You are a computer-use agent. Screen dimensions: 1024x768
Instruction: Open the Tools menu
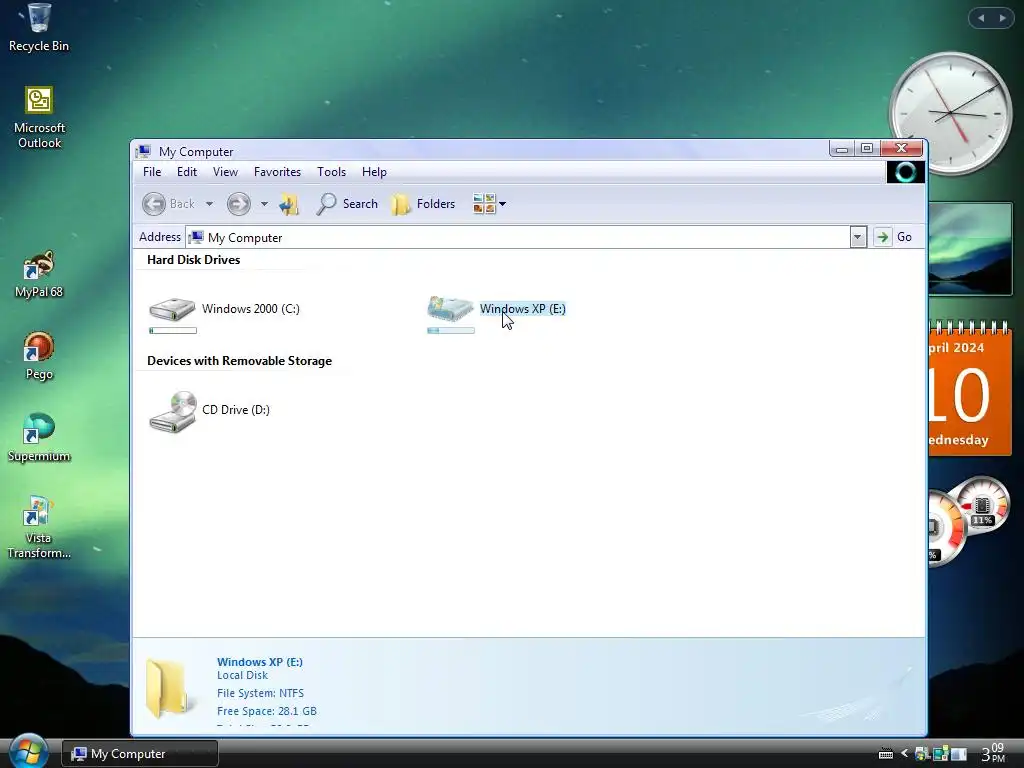point(332,172)
